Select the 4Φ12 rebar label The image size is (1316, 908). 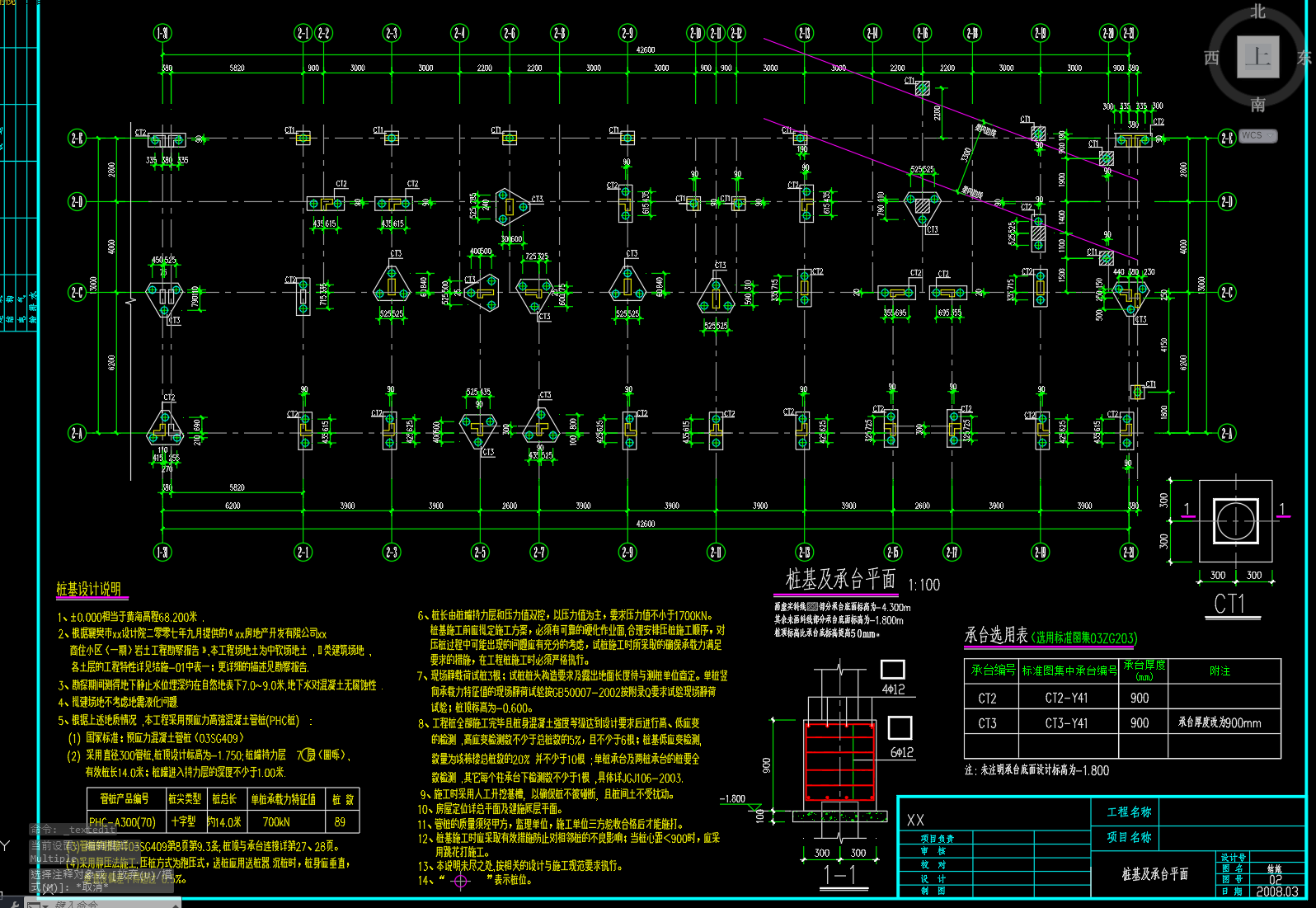pos(893,689)
